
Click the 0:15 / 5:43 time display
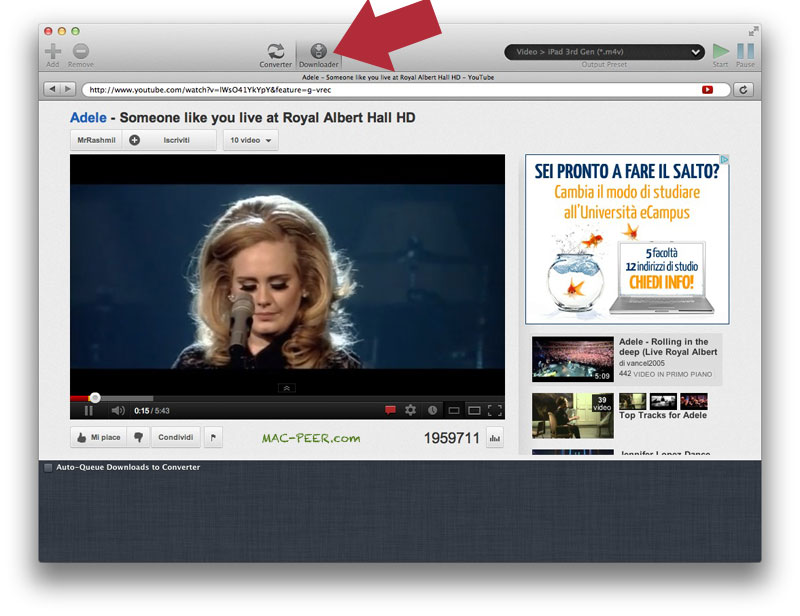152,411
